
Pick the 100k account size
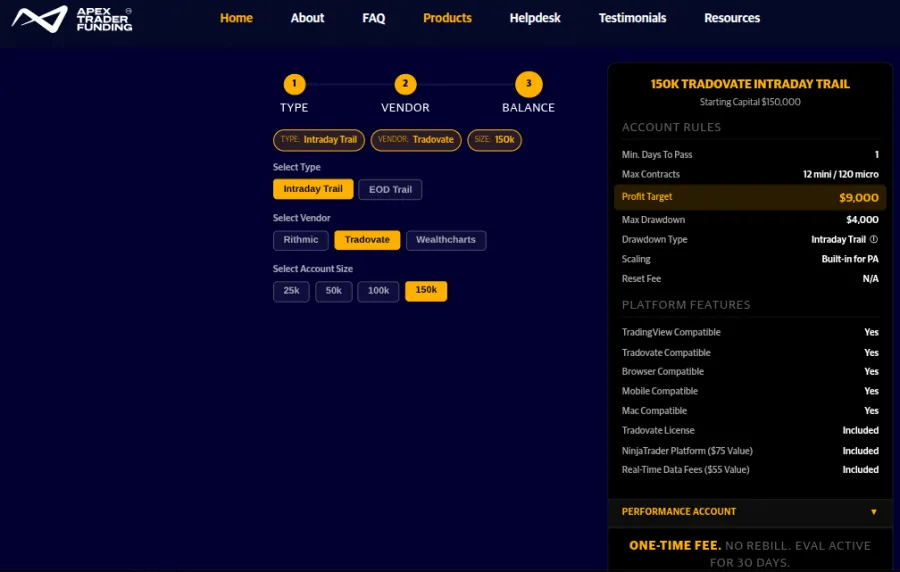pyautogui.click(x=378, y=291)
